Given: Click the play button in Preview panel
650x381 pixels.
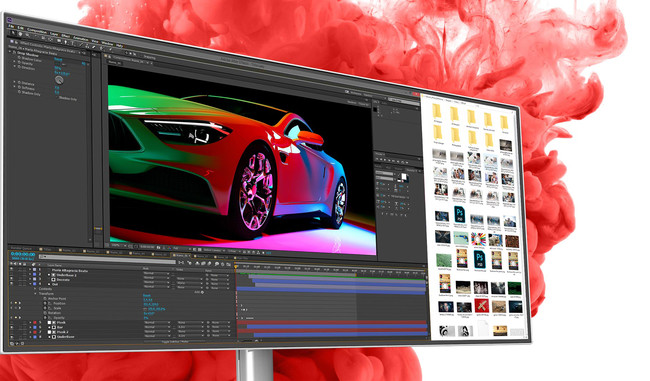Looking at the screenshot, I should point(385,160).
